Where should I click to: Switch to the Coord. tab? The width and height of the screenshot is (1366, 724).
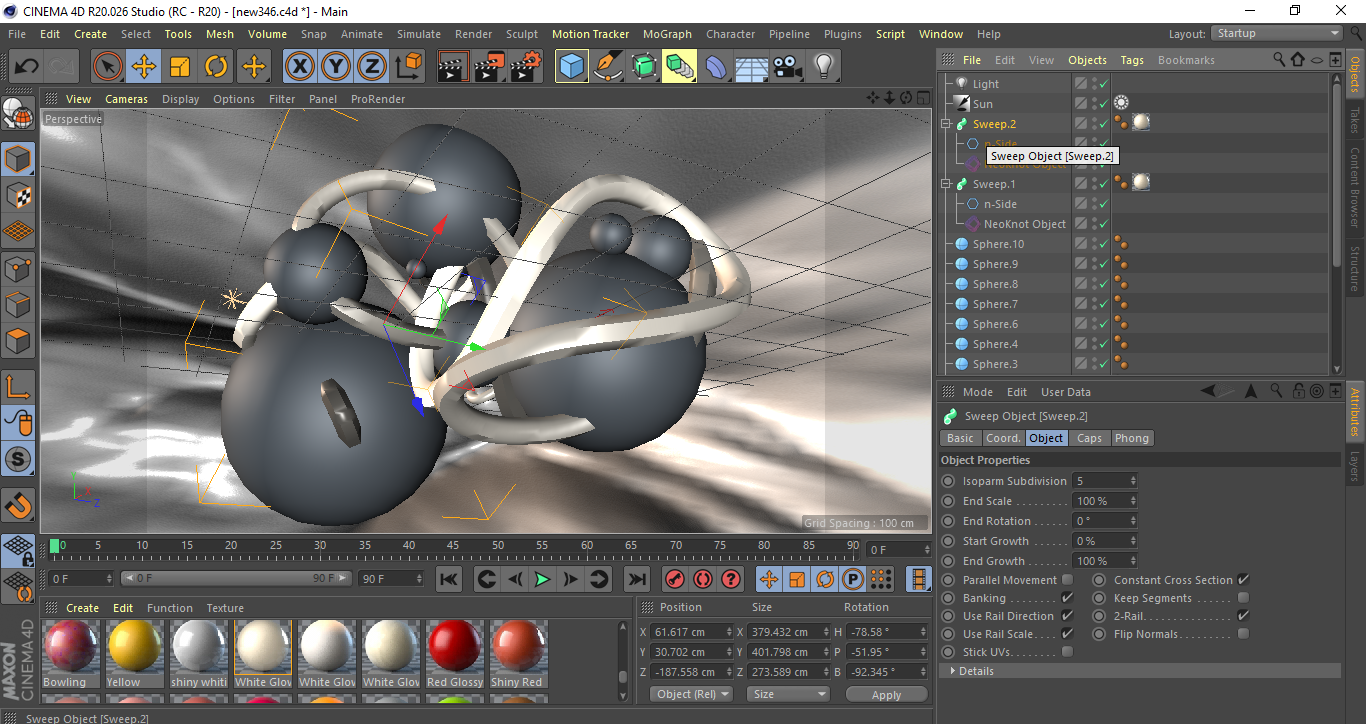pyautogui.click(x=1003, y=438)
